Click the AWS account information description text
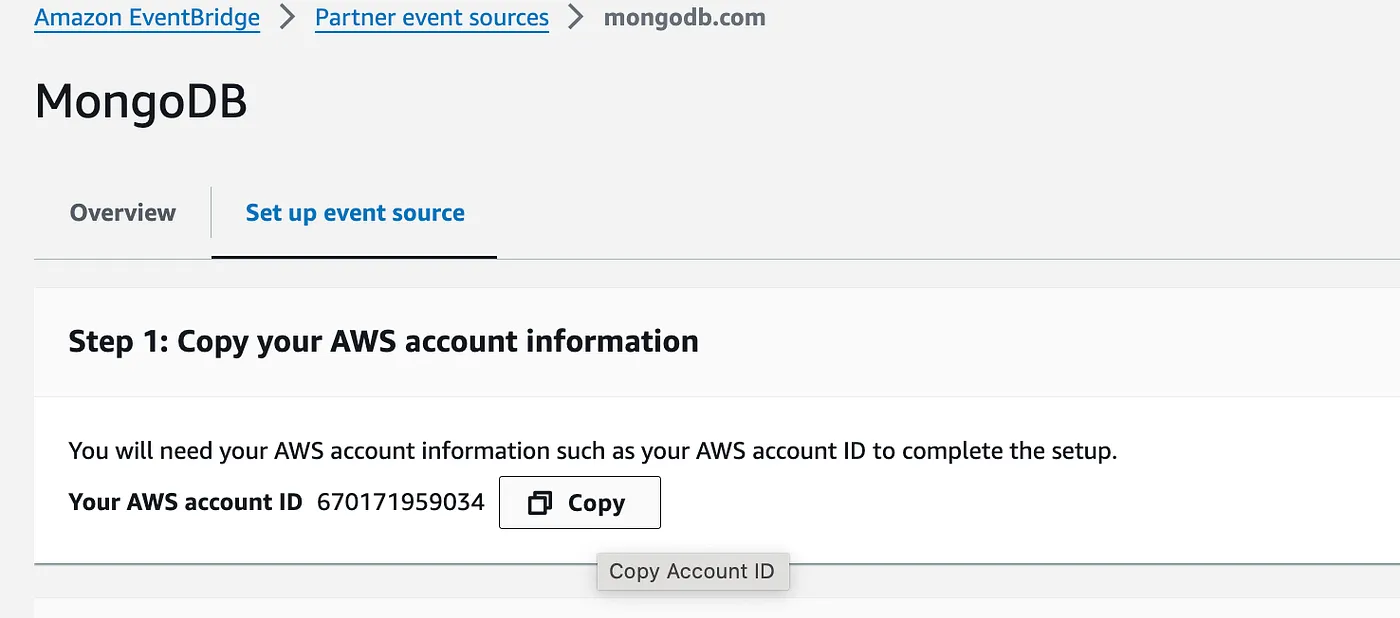The width and height of the screenshot is (1400, 618). pyautogui.click(x=593, y=451)
